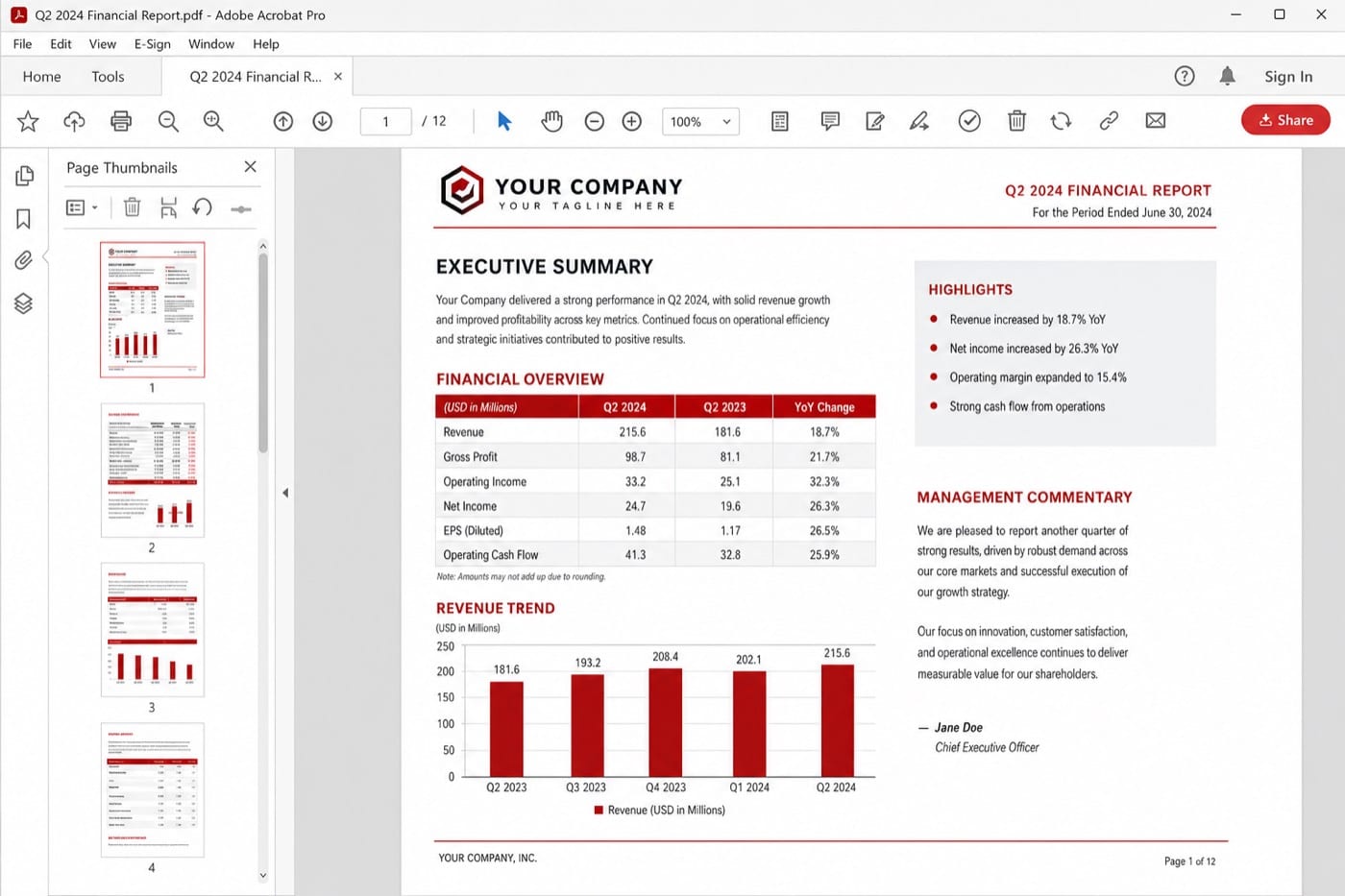Viewport: 1345px width, 896px height.
Task: Open the help question mark icon
Action: (x=1185, y=76)
